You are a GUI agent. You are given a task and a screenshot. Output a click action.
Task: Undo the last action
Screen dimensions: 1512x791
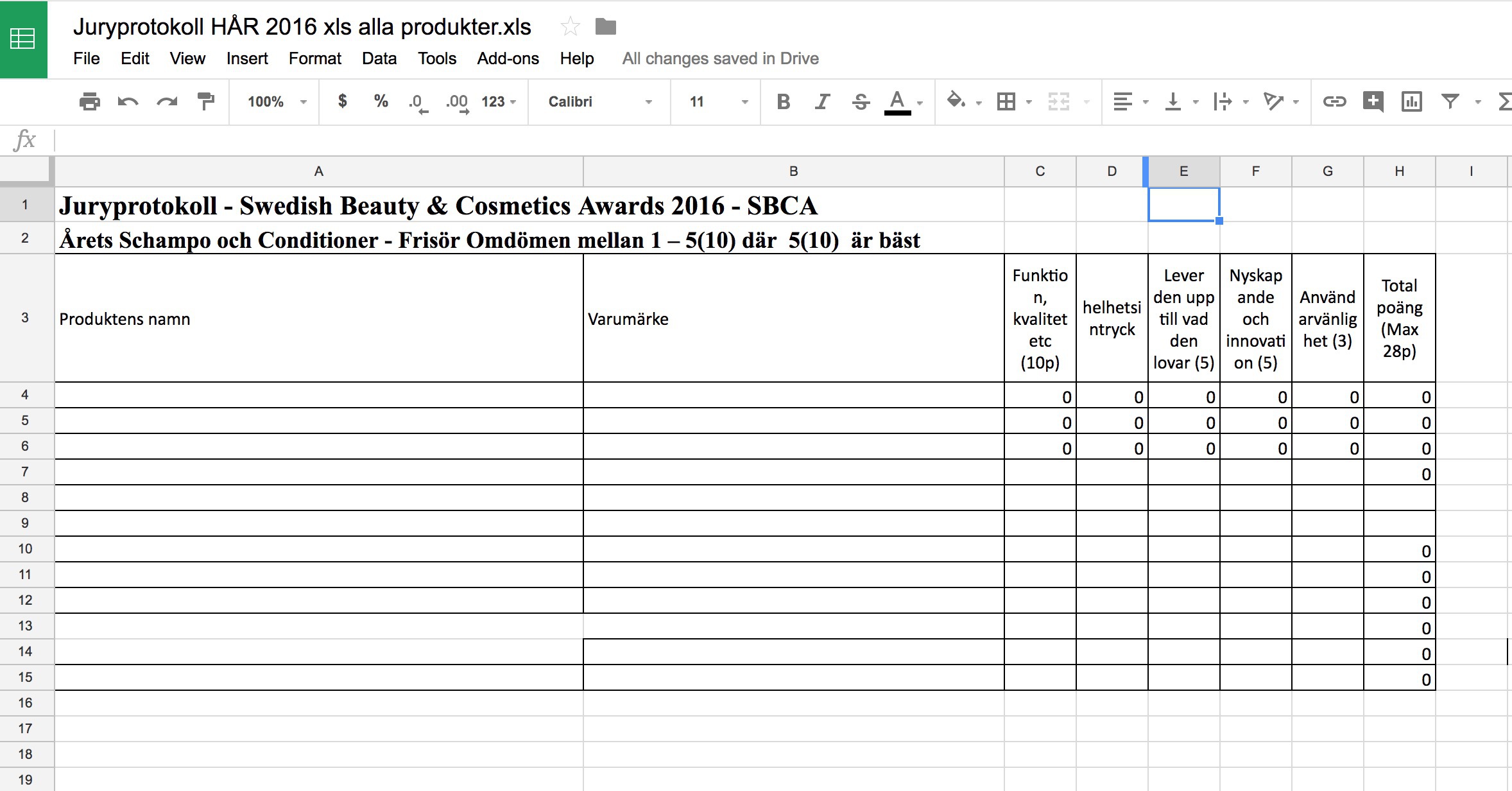(x=128, y=101)
